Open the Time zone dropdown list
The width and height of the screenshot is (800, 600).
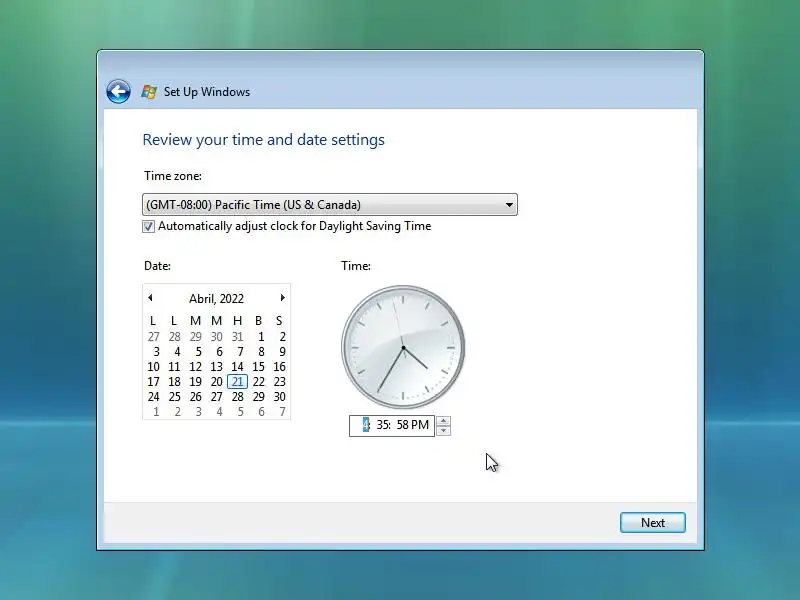(x=330, y=205)
